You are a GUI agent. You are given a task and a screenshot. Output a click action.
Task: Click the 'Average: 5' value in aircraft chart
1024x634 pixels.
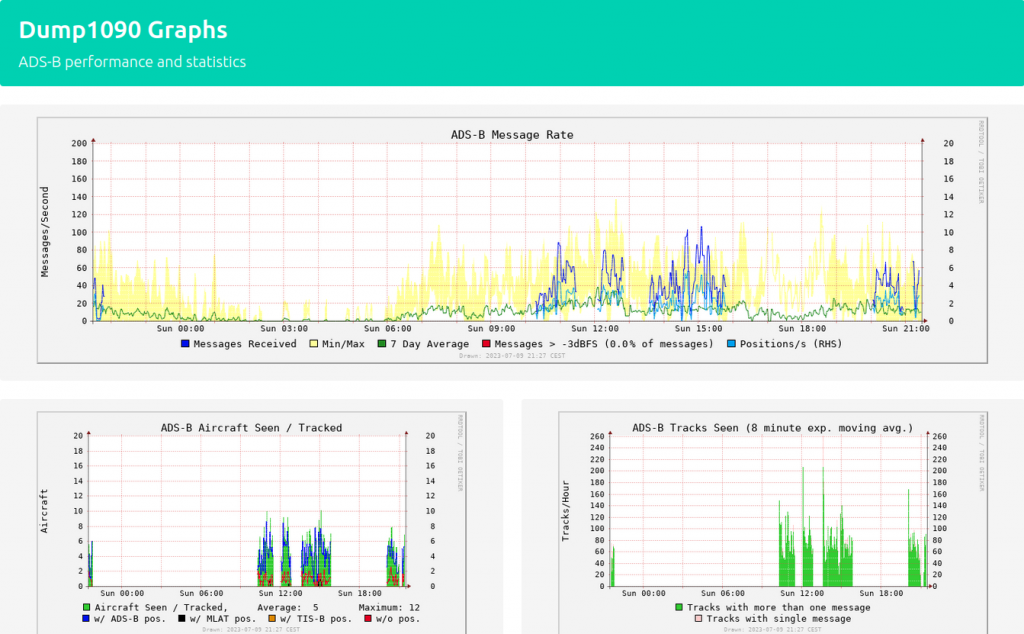288,607
